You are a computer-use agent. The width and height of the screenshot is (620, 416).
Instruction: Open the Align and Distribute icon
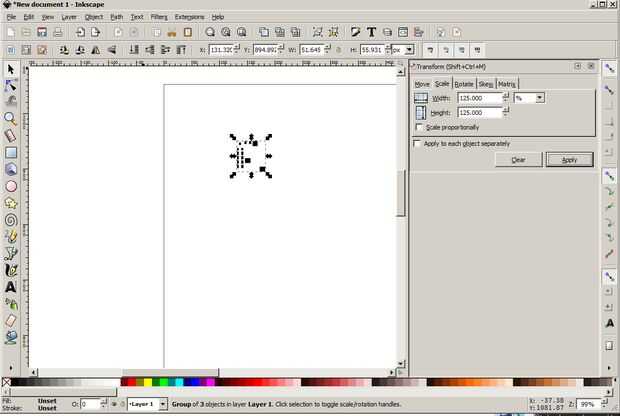point(418,32)
